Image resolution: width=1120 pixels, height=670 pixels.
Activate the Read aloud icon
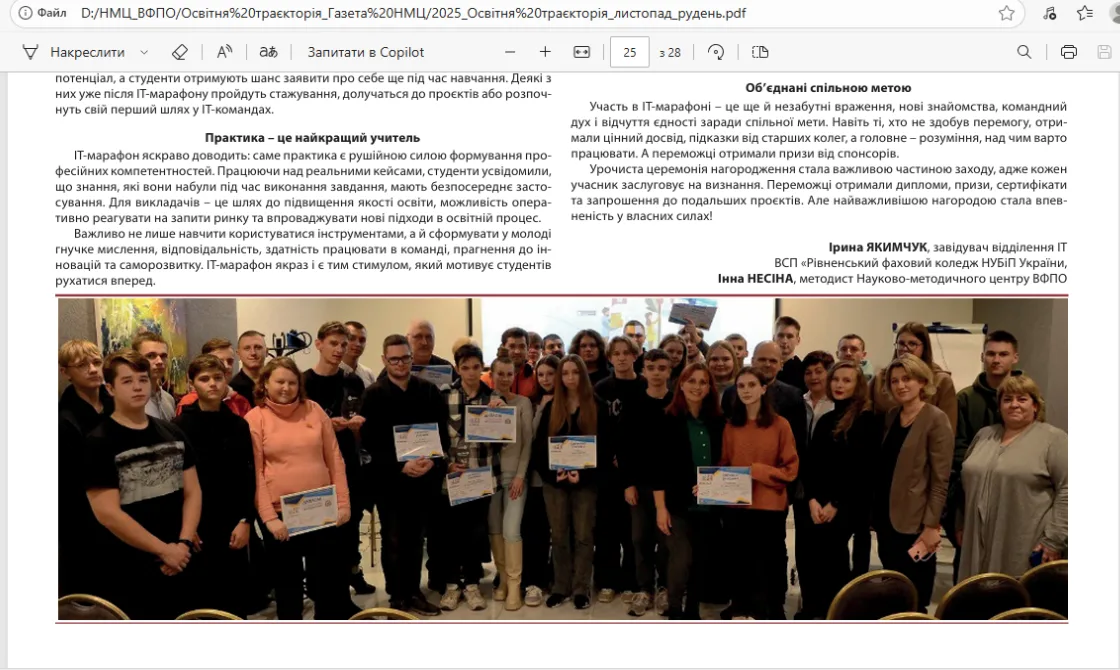pos(225,52)
